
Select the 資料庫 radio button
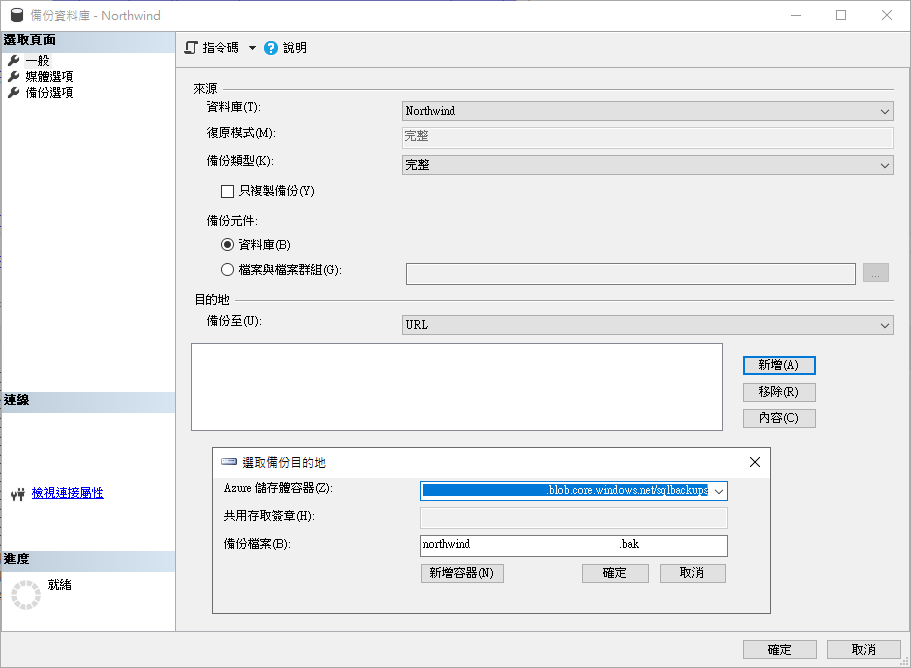(227, 245)
